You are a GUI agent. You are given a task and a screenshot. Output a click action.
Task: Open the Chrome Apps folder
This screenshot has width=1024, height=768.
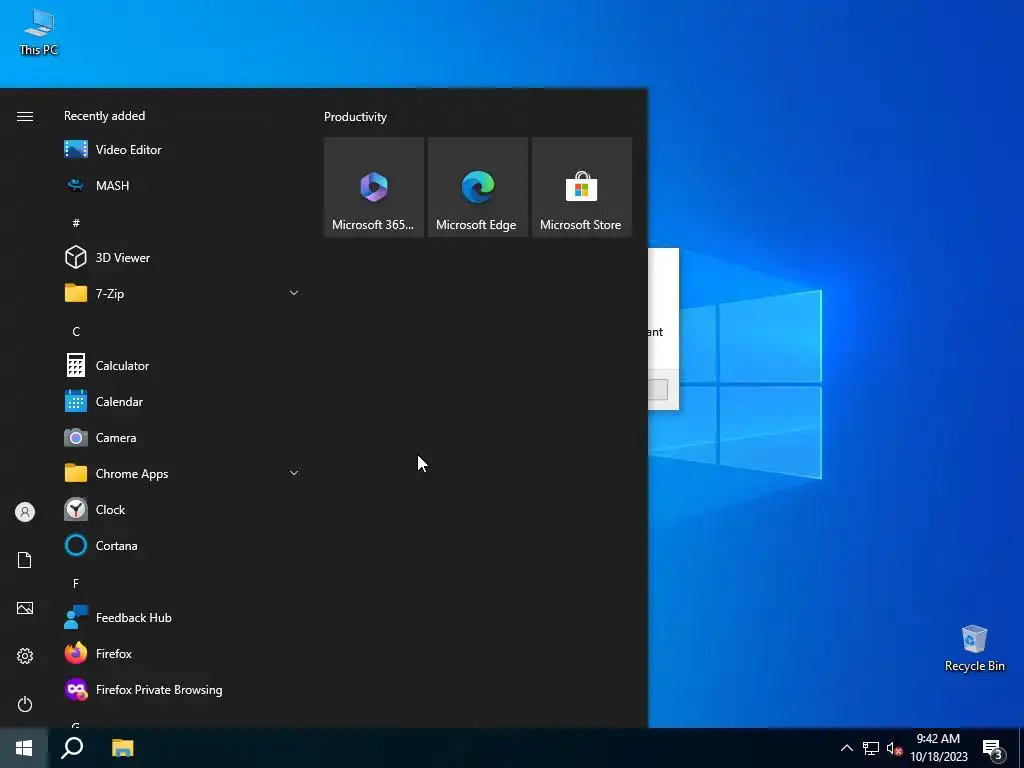click(x=182, y=473)
